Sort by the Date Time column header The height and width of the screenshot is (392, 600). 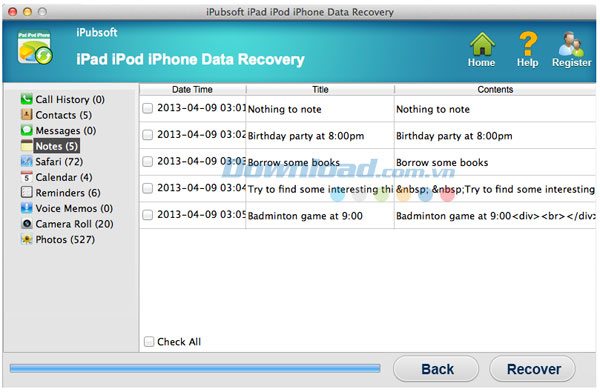192,90
